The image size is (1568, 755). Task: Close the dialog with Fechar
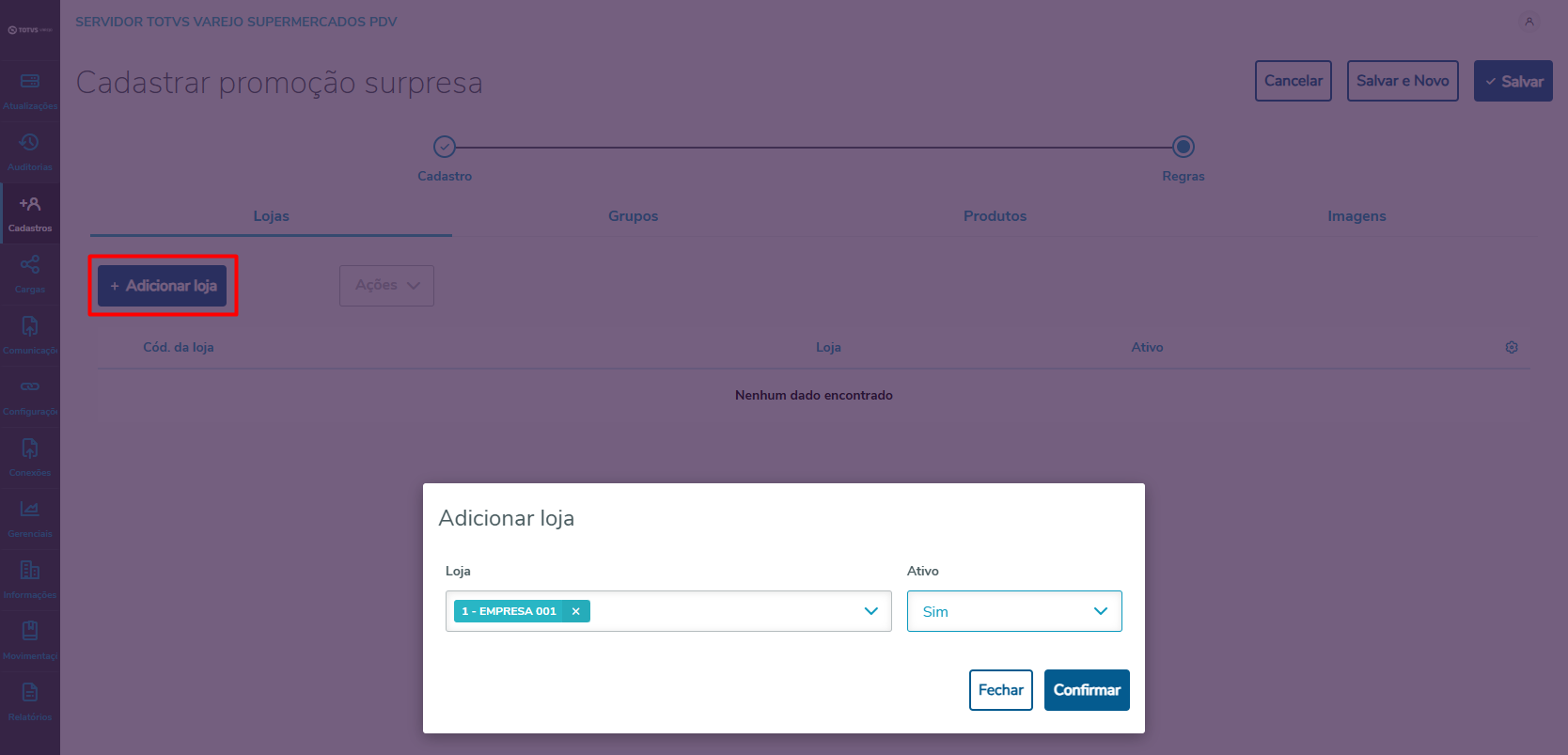1001,690
